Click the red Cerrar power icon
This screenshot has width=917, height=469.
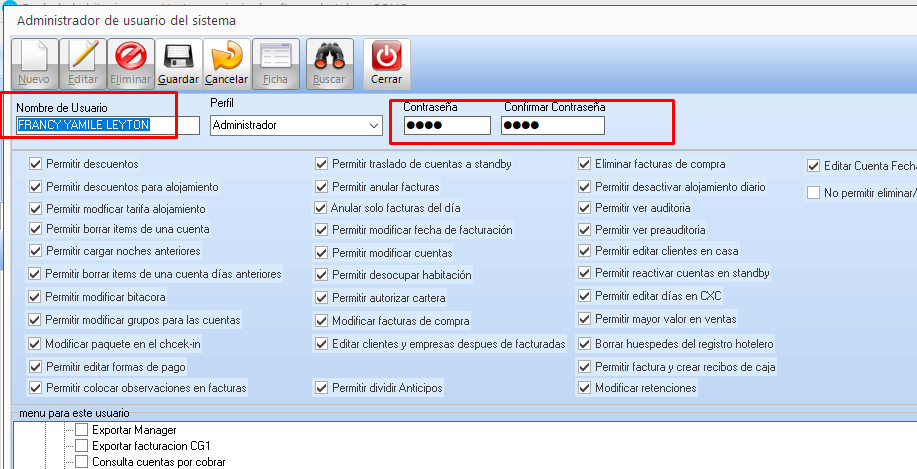(386, 57)
